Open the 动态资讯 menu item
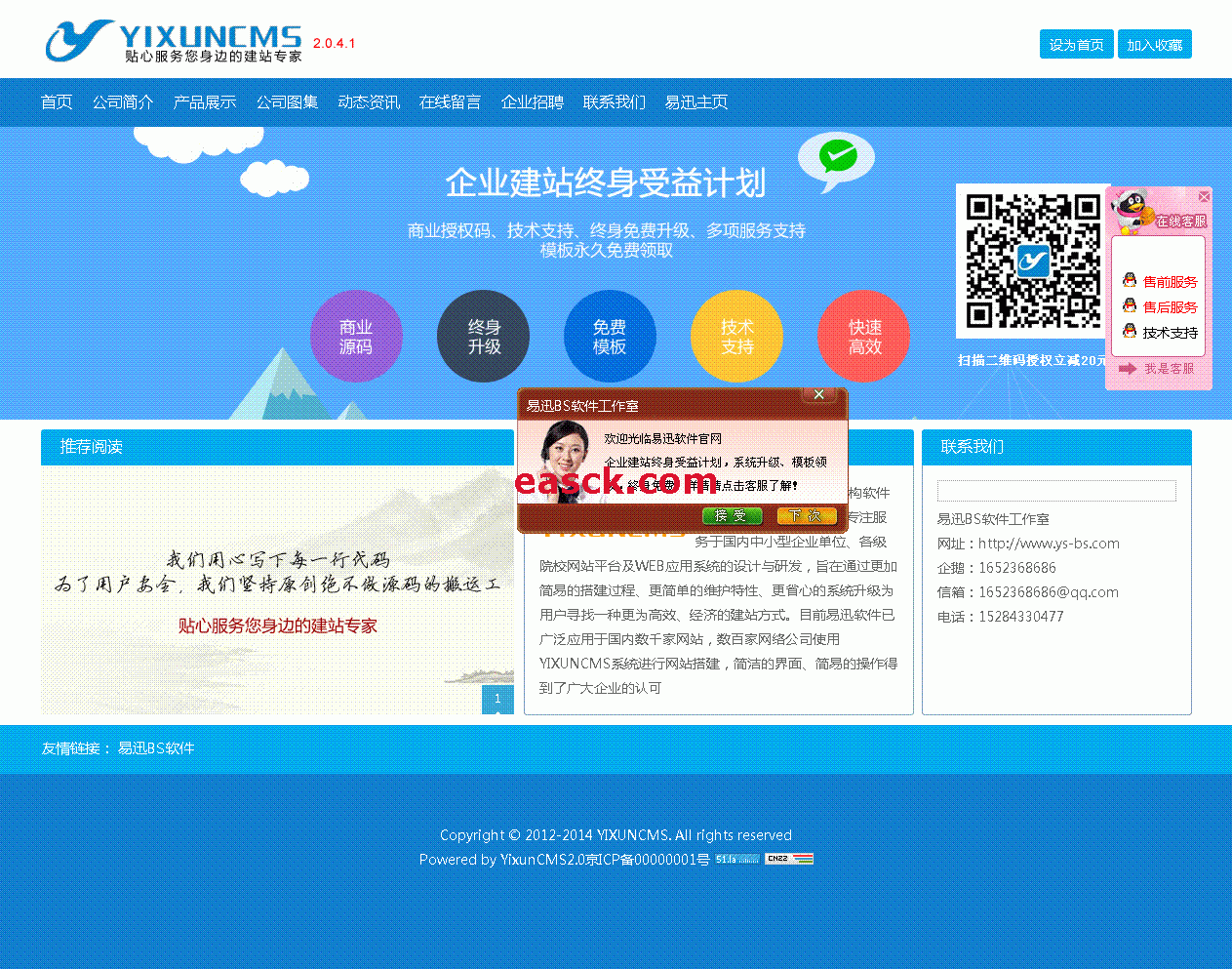Screen dimensions: 1232x969 tap(369, 102)
